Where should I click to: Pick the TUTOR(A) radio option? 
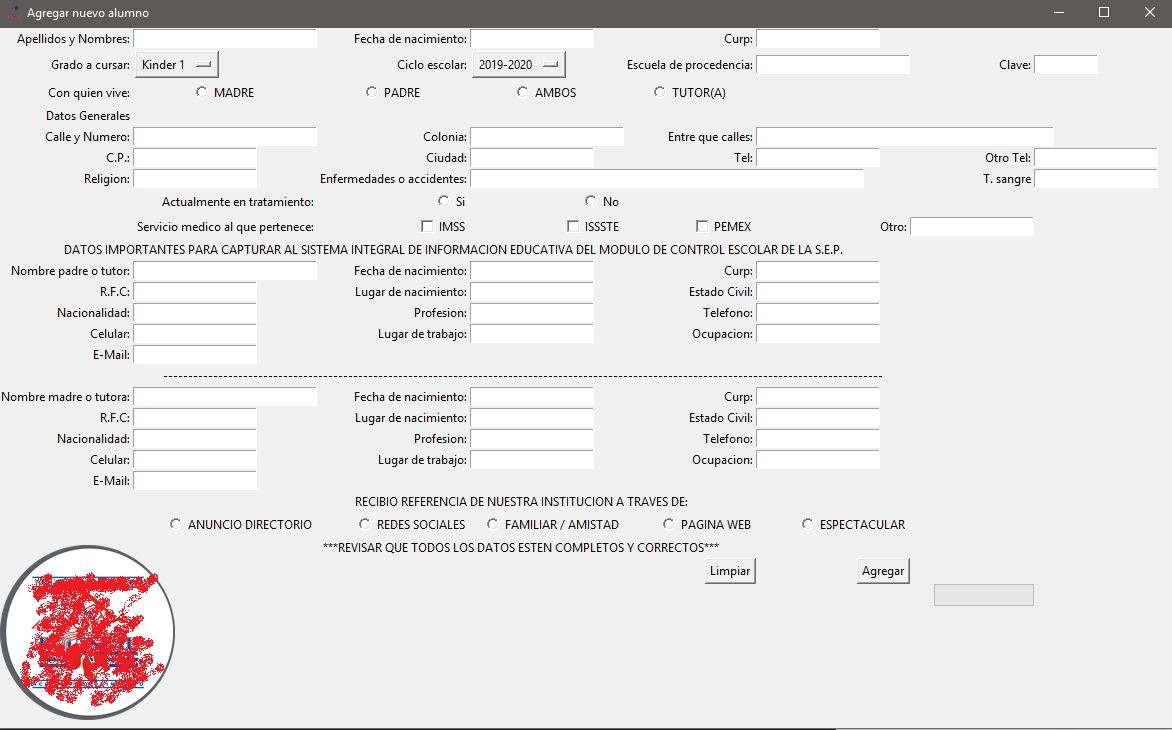(659, 92)
